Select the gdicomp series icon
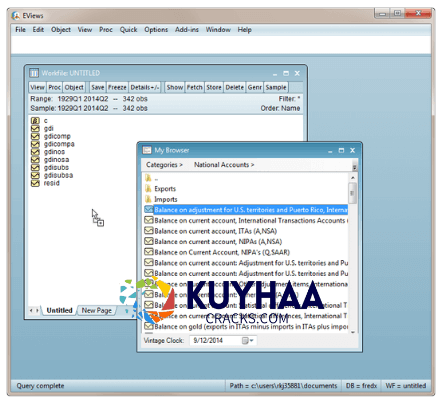The image size is (440, 404). [x=35, y=136]
